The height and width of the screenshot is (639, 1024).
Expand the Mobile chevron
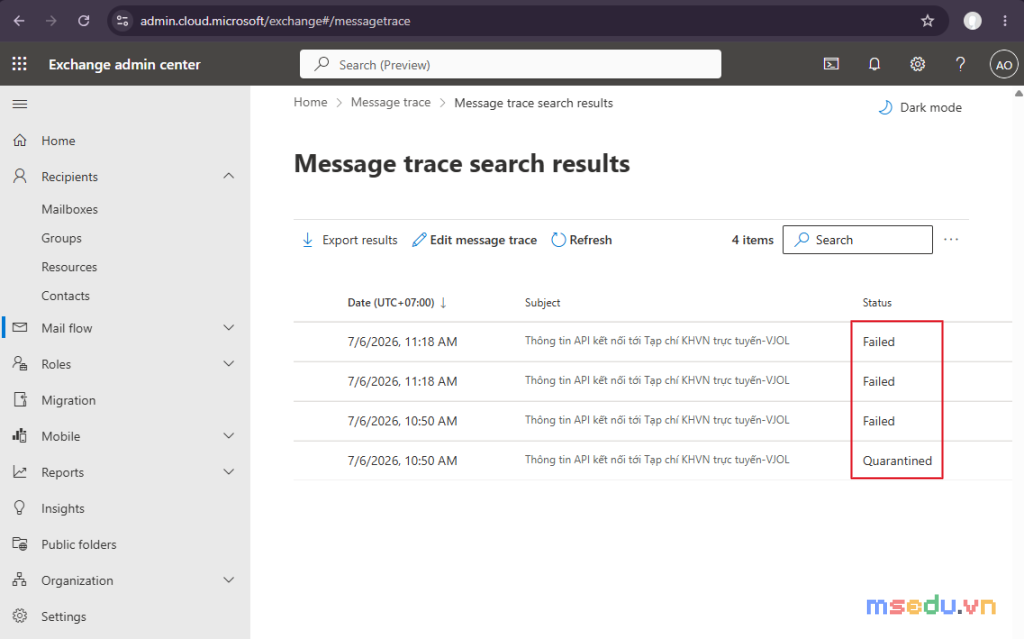(229, 436)
